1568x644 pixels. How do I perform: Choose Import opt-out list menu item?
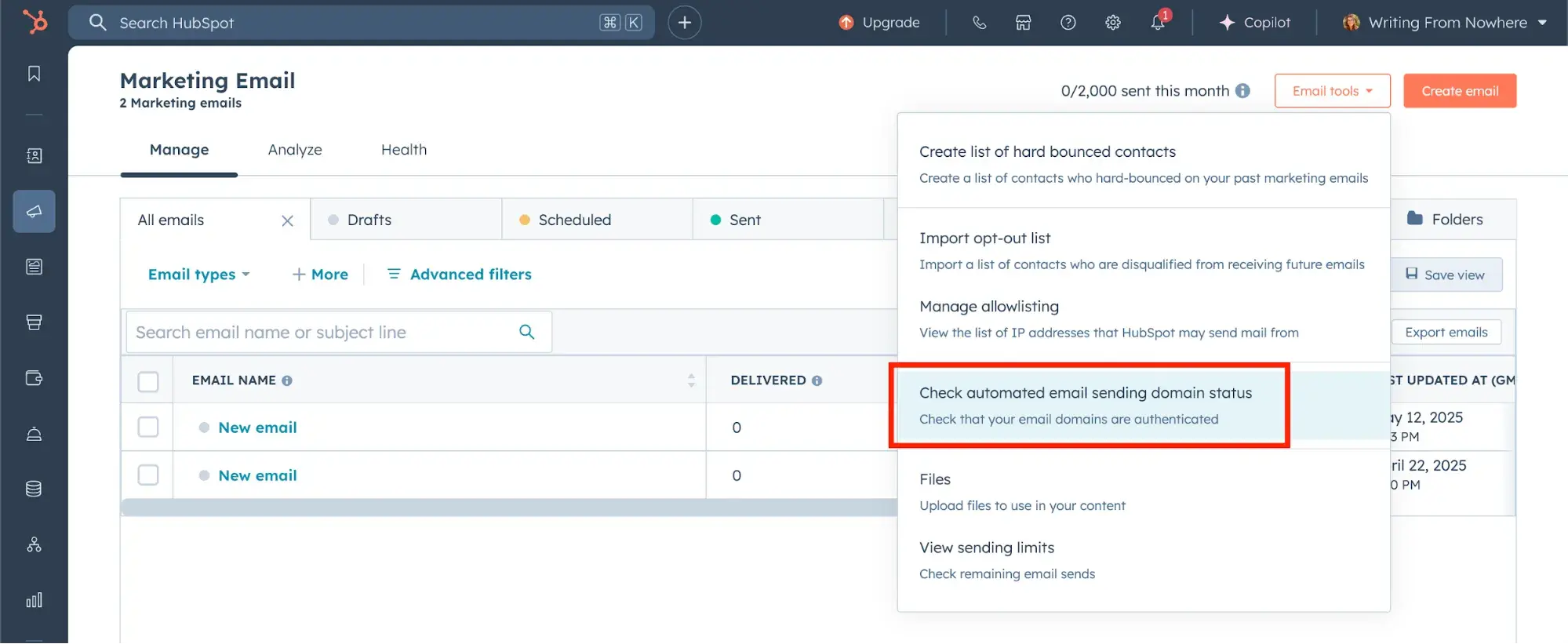click(1144, 250)
